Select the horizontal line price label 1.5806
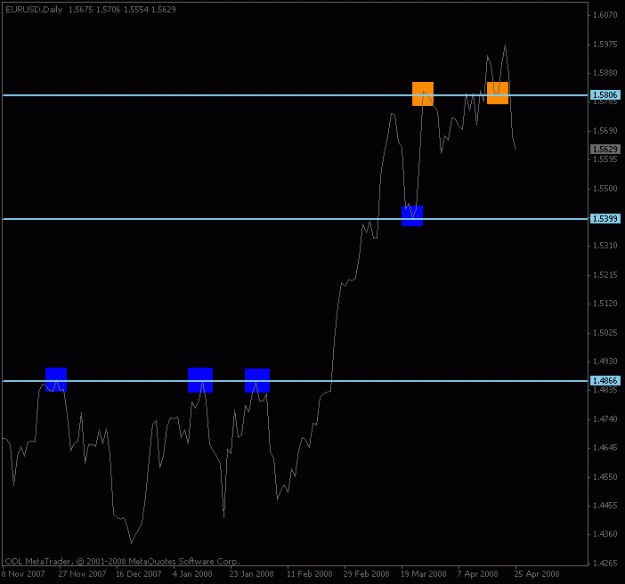This screenshot has height=584, width=625. (x=605, y=95)
